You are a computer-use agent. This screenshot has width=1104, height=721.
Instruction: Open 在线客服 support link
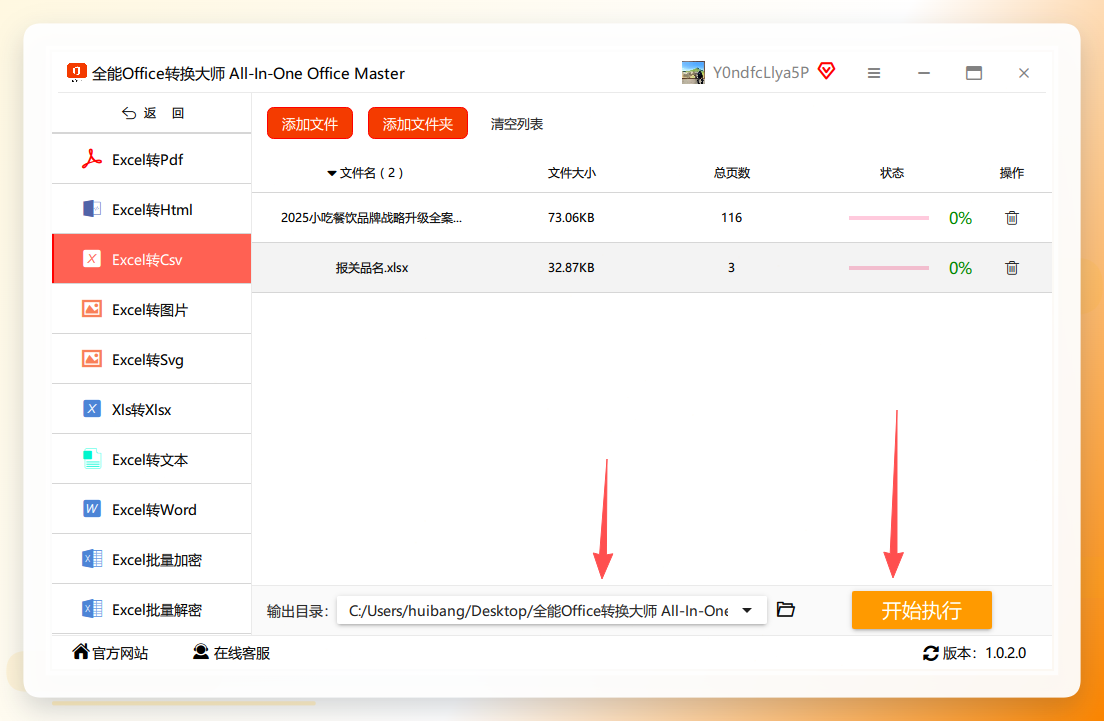click(232, 653)
